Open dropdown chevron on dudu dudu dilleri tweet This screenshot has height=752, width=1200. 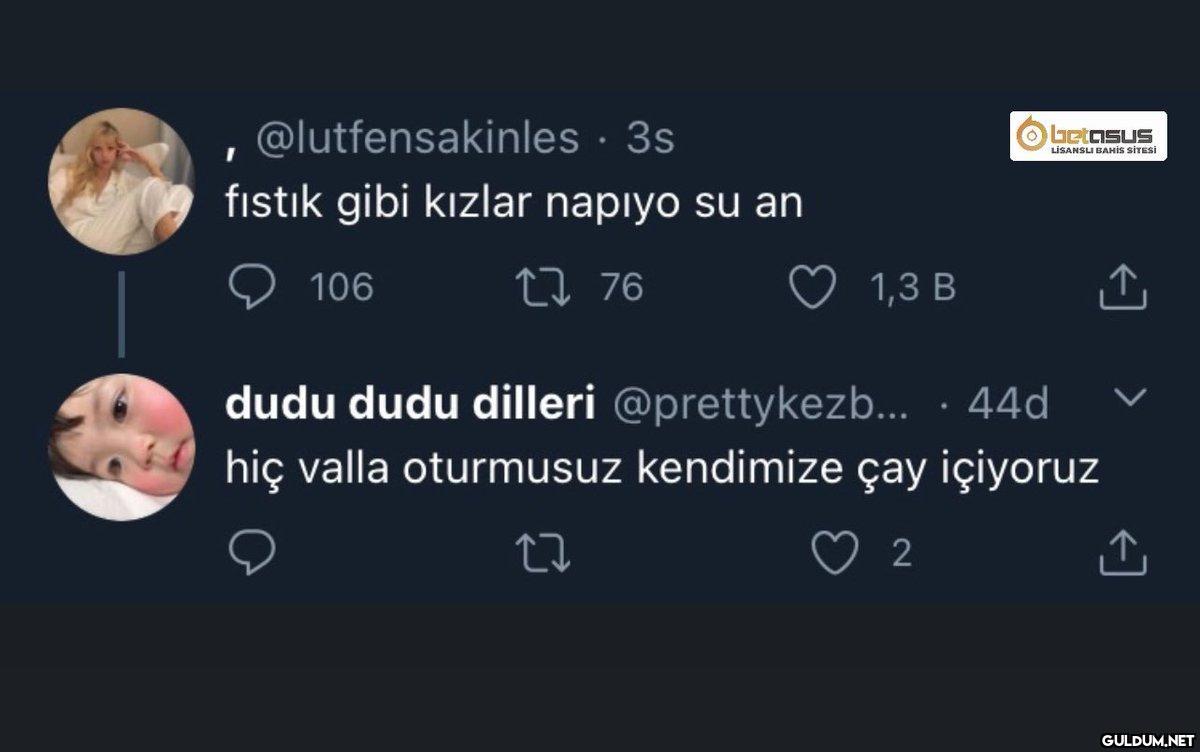click(x=1129, y=399)
